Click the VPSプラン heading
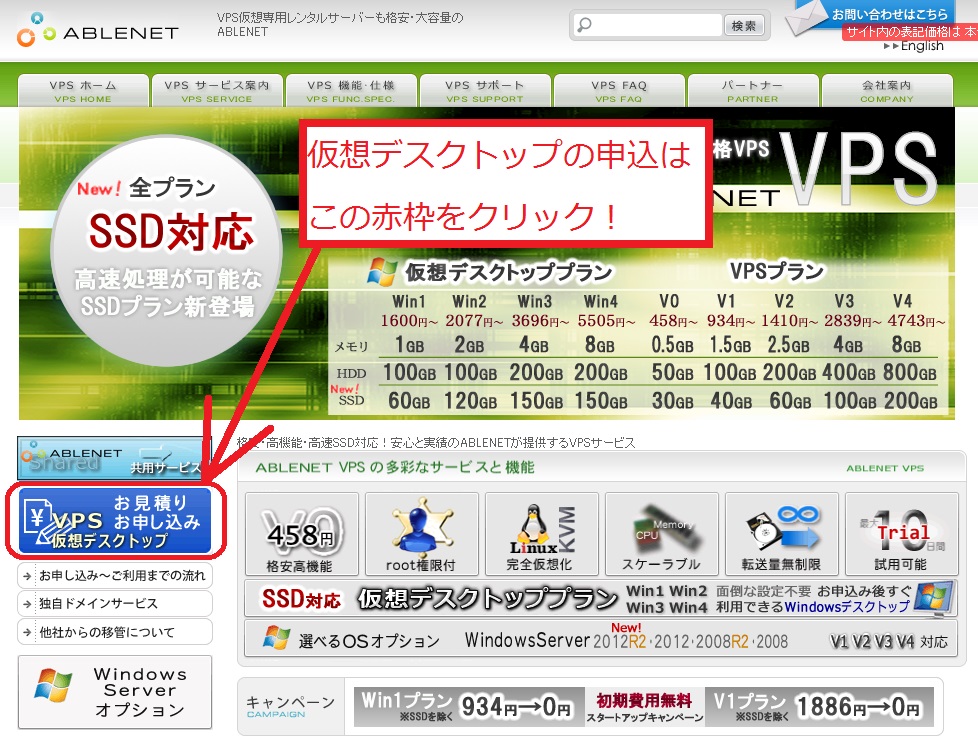This screenshot has width=978, height=739. pyautogui.click(x=777, y=271)
